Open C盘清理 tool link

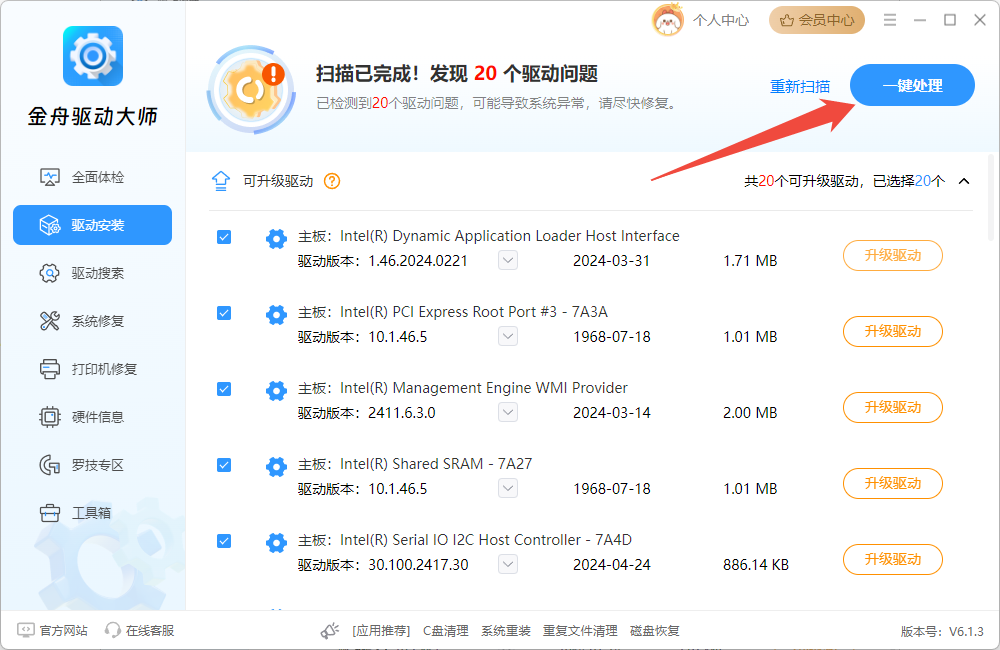[x=446, y=630]
